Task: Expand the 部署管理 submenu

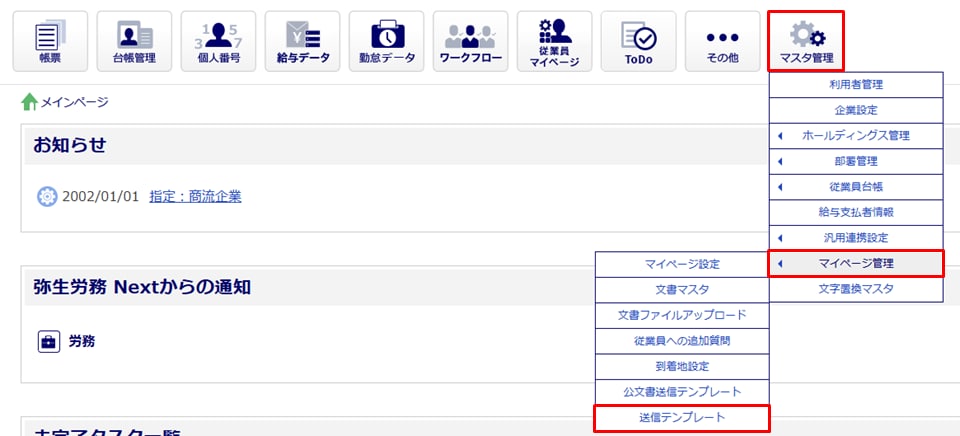Action: [x=856, y=161]
